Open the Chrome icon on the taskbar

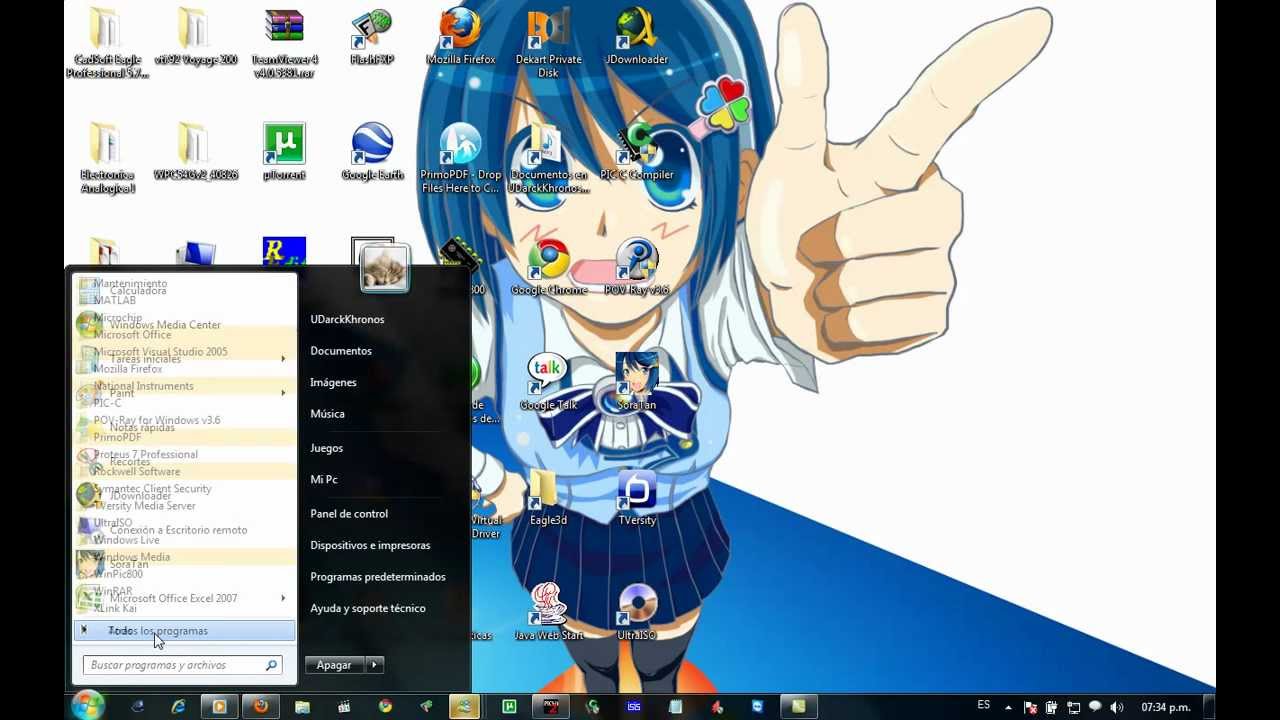coord(385,707)
